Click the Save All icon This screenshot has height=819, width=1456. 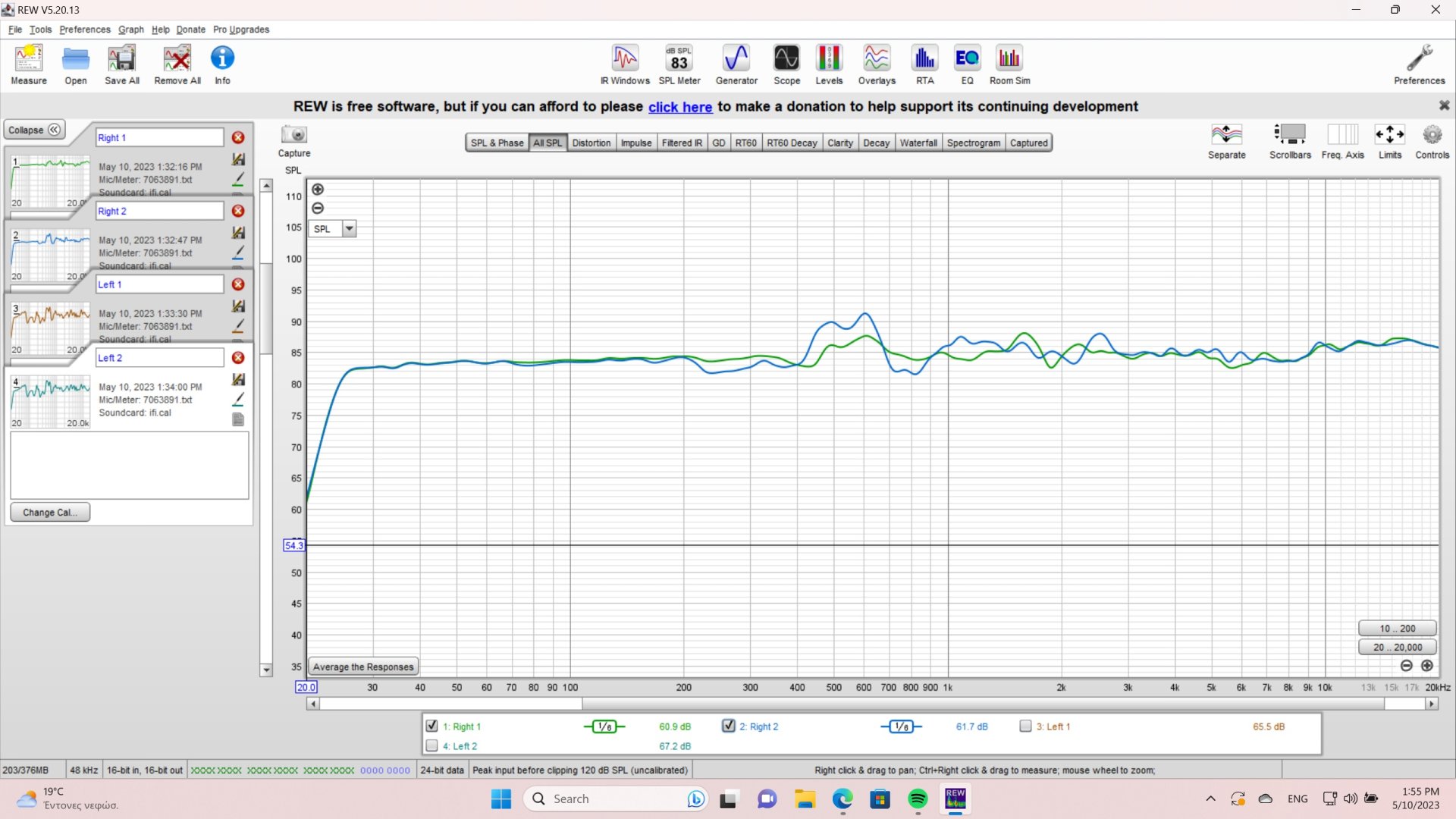point(122,64)
